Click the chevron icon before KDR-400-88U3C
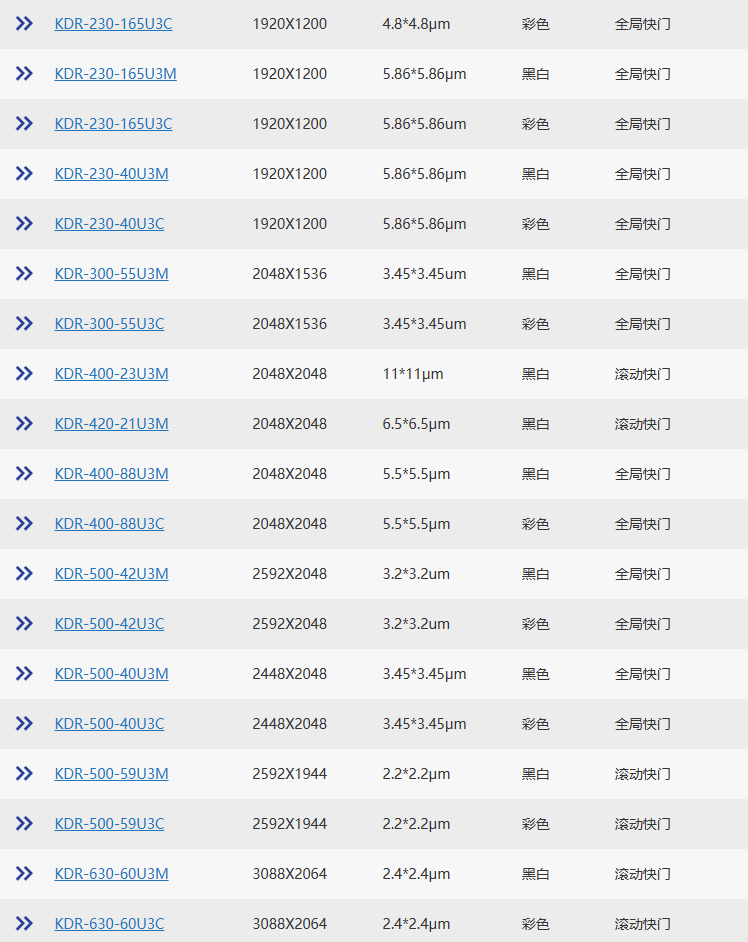748x942 pixels. coord(24,524)
